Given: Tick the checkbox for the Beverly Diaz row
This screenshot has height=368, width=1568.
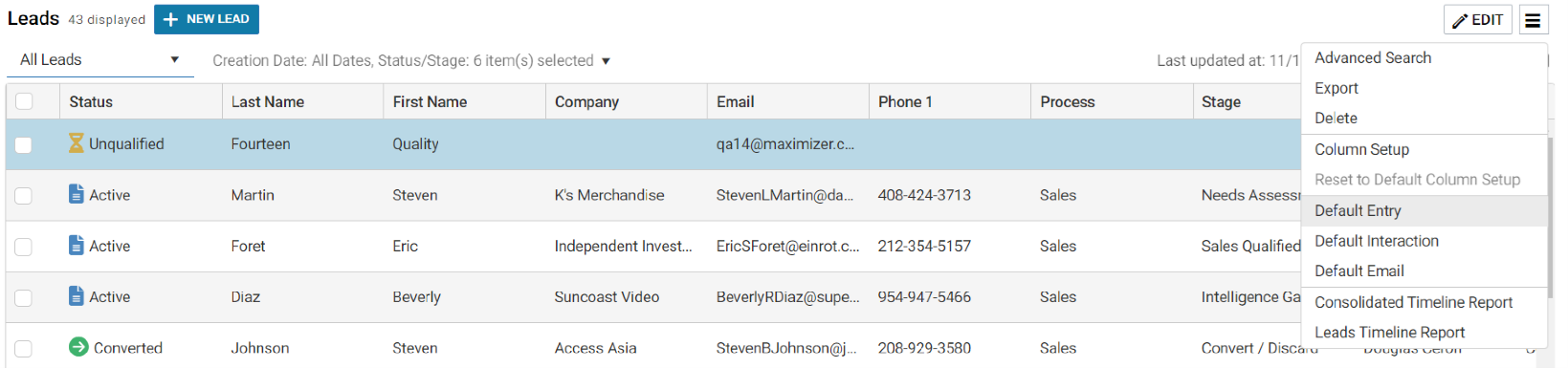Looking at the screenshot, I should click(24, 297).
